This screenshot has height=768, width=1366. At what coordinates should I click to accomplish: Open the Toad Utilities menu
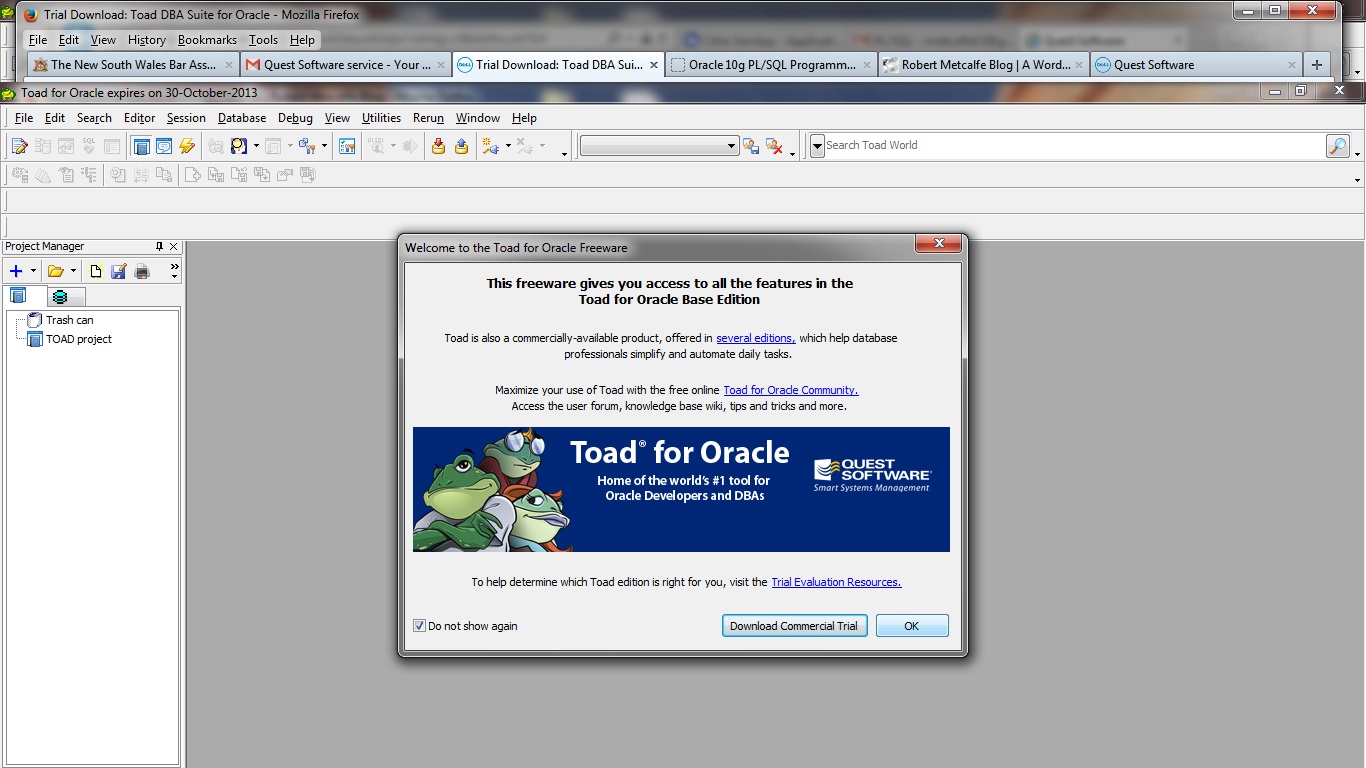[381, 118]
